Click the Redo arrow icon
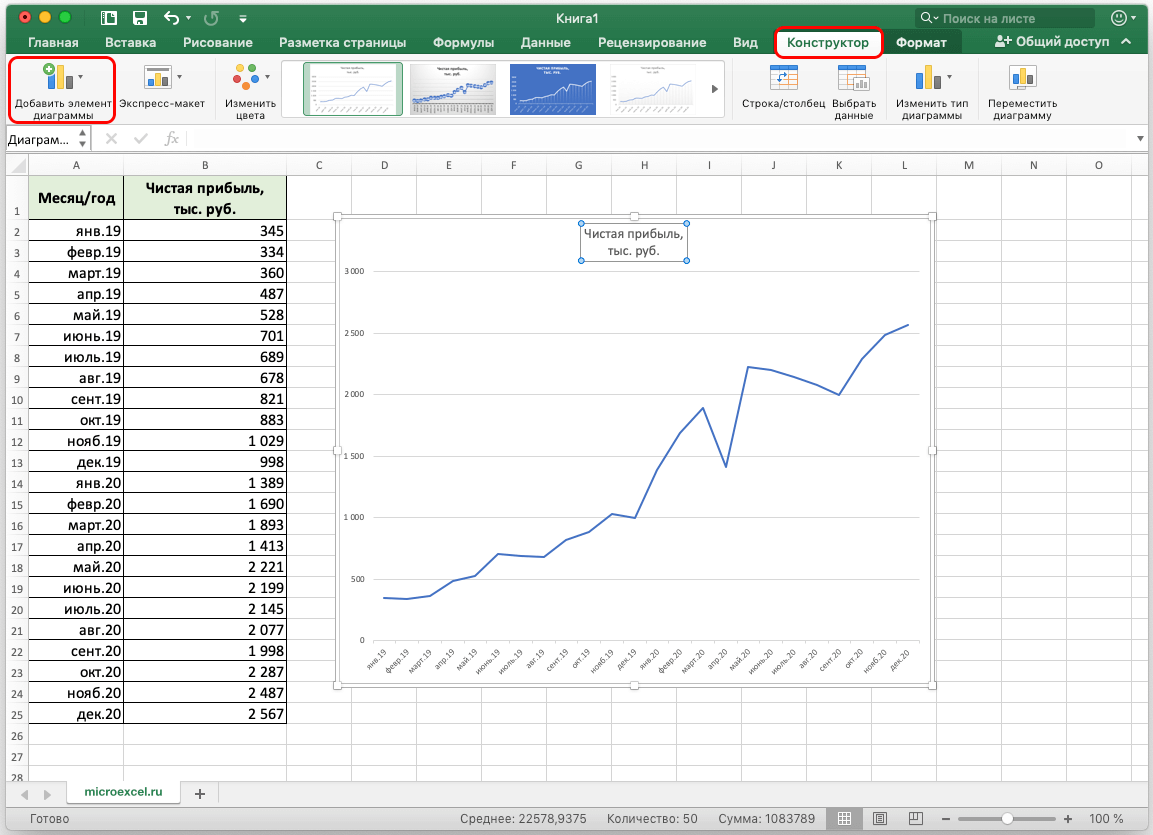1153x835 pixels. pos(211,18)
